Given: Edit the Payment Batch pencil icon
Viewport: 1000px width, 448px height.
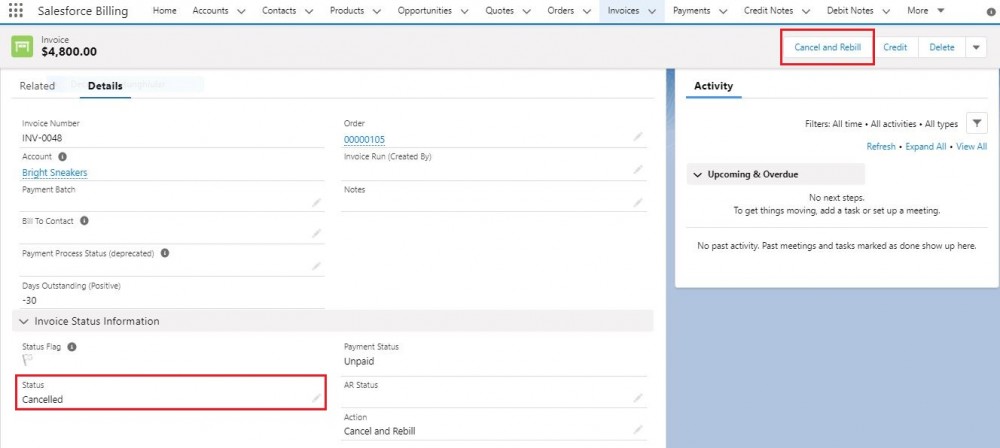Looking at the screenshot, I should click(316, 202).
